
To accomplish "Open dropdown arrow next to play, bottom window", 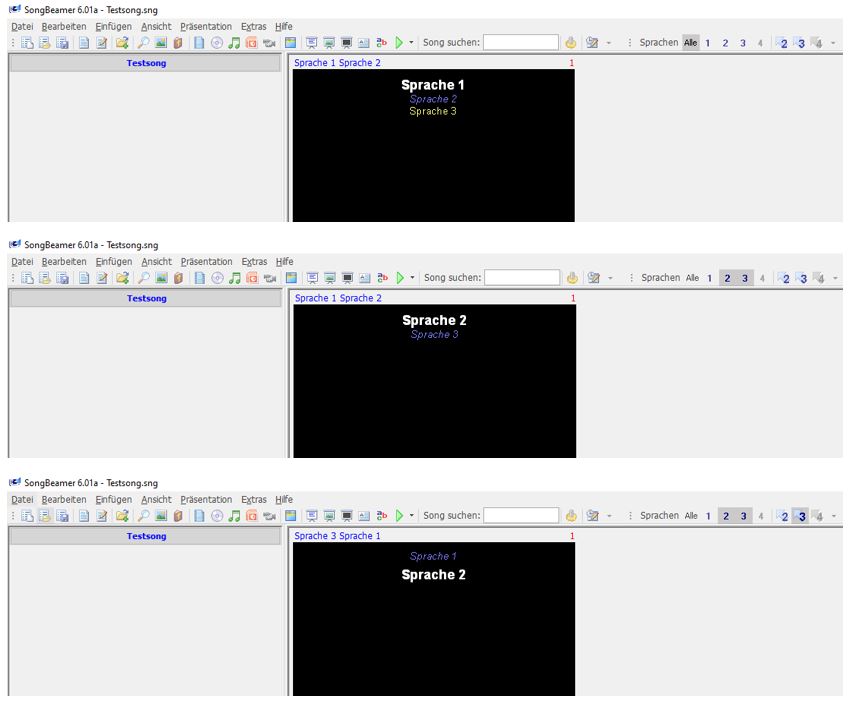I will tap(411, 515).
